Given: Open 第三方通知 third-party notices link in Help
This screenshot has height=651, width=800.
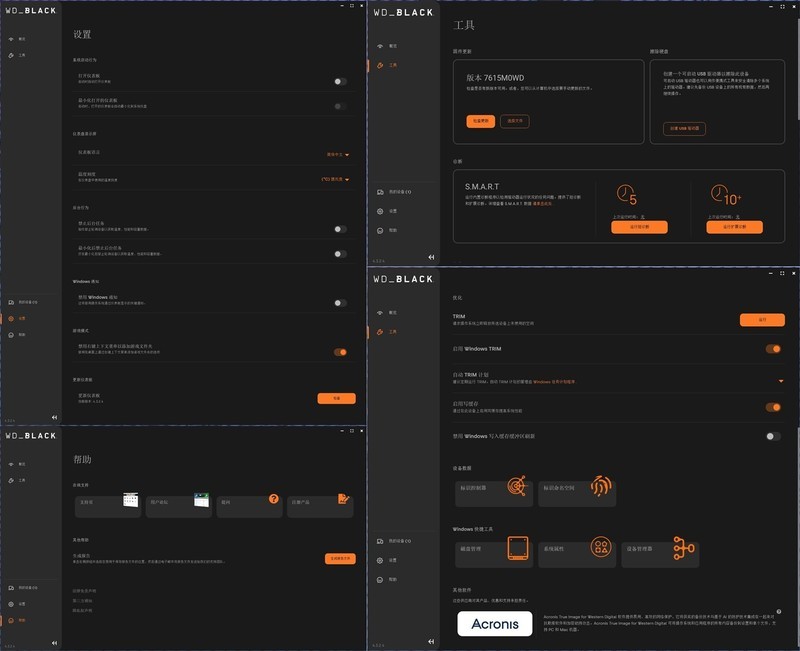Looking at the screenshot, I should [83, 601].
